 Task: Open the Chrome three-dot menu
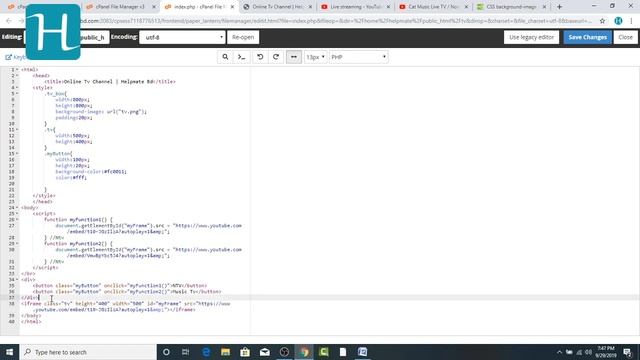pyautogui.click(x=631, y=21)
